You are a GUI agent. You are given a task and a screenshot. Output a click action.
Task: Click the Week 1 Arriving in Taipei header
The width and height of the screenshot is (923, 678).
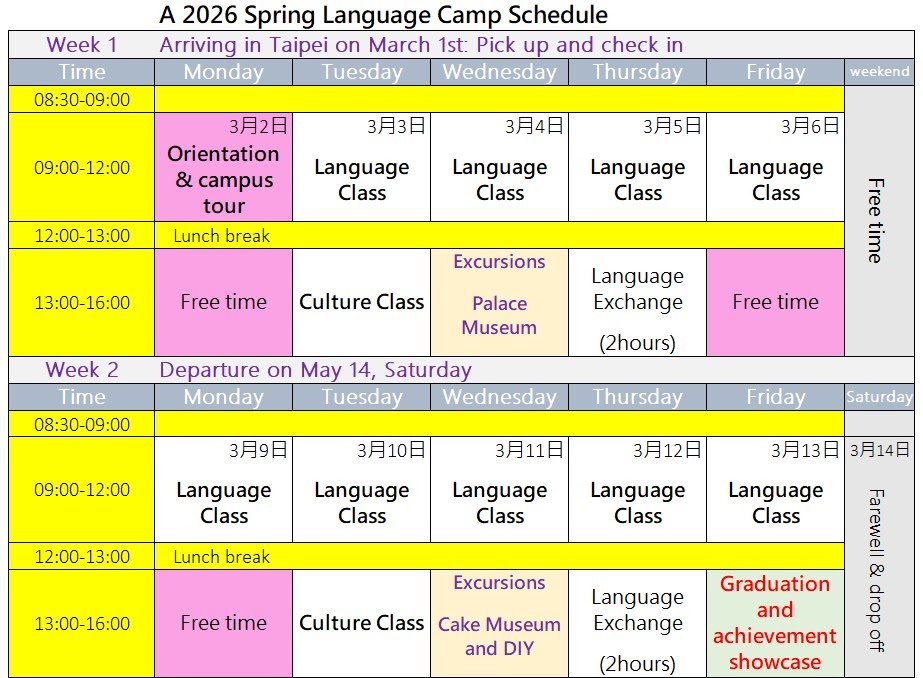pyautogui.click(x=420, y=45)
